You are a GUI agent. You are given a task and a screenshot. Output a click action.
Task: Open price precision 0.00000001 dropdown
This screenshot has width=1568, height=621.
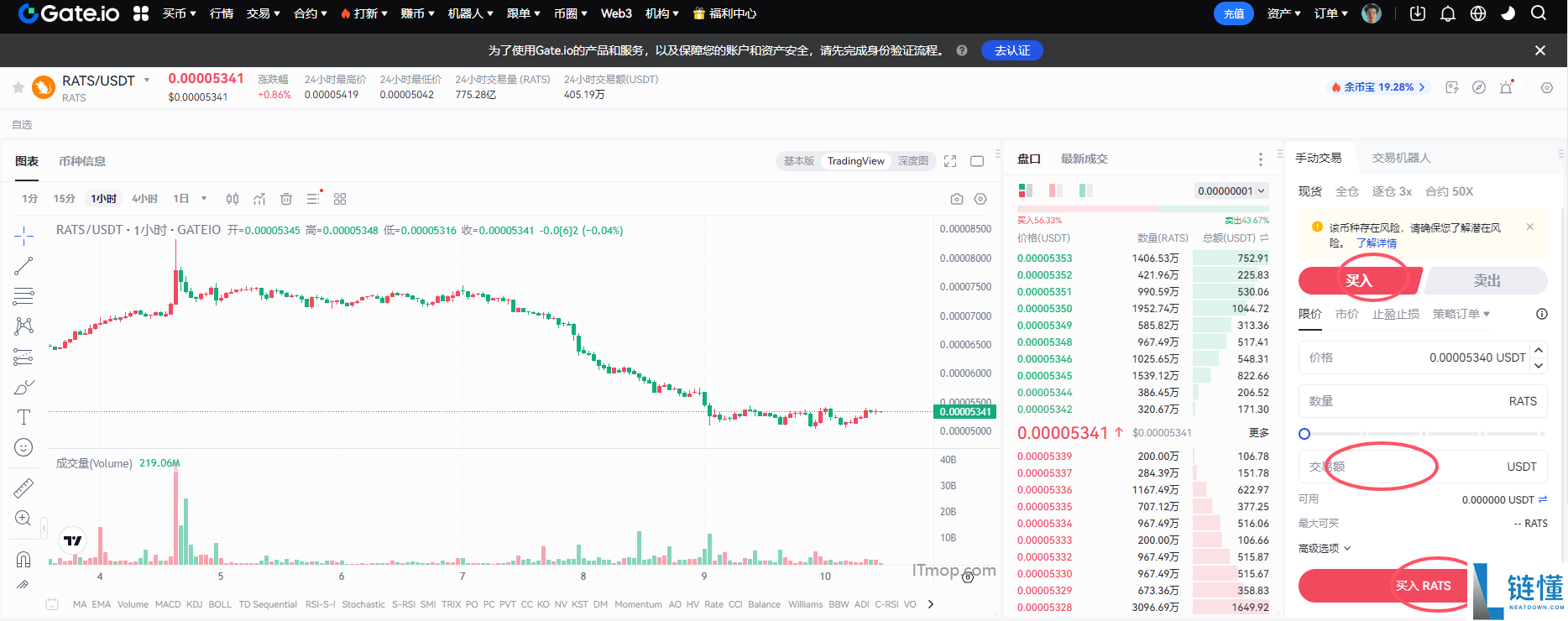(1231, 190)
